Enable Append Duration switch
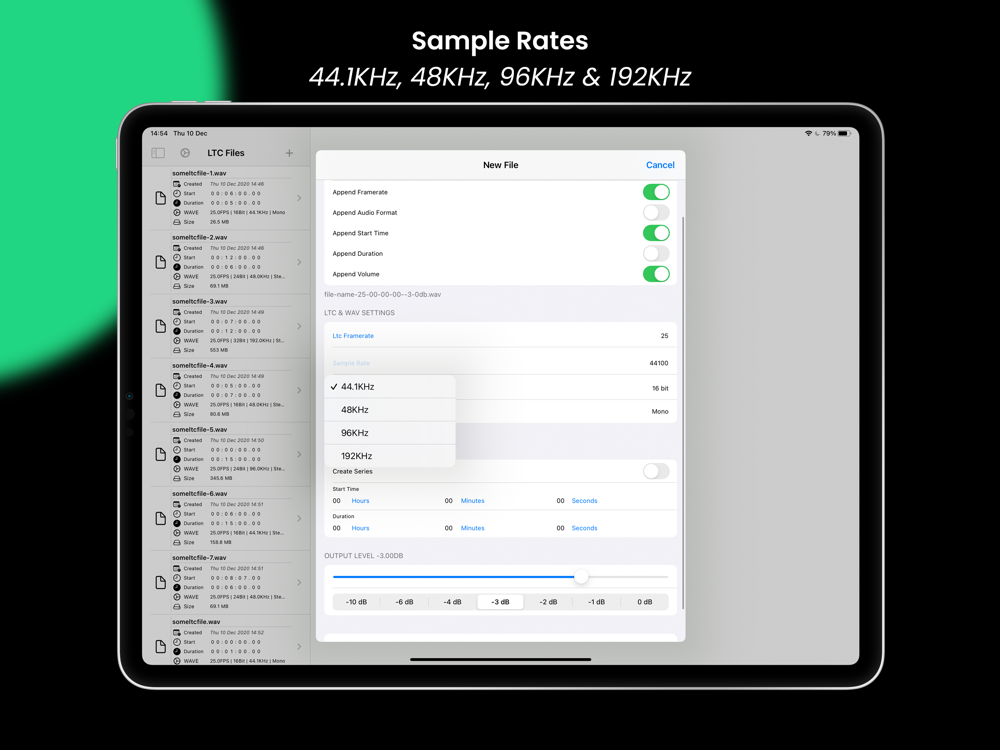This screenshot has height=750, width=1000. 656,253
